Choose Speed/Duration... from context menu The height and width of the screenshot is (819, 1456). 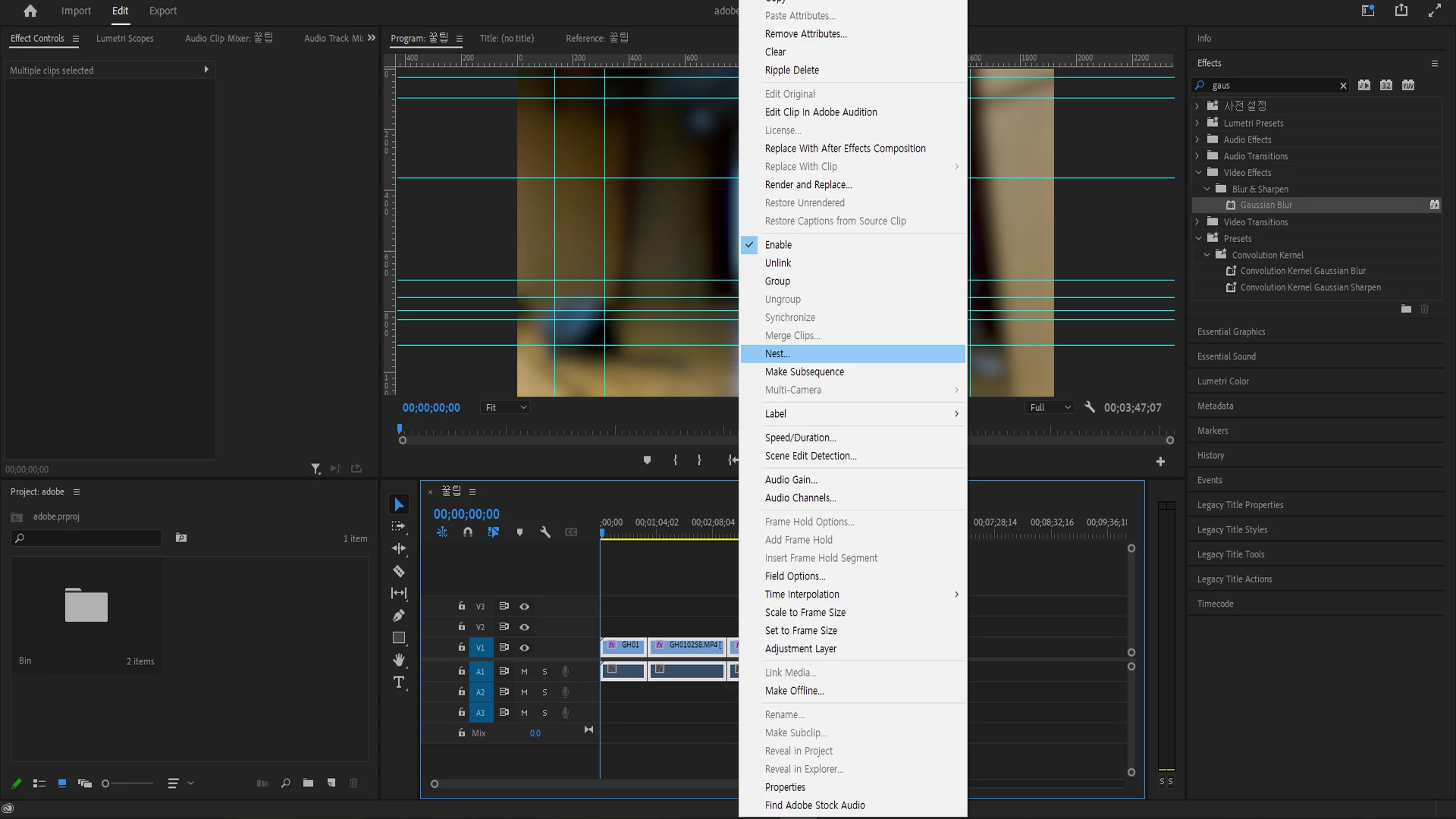pyautogui.click(x=800, y=438)
